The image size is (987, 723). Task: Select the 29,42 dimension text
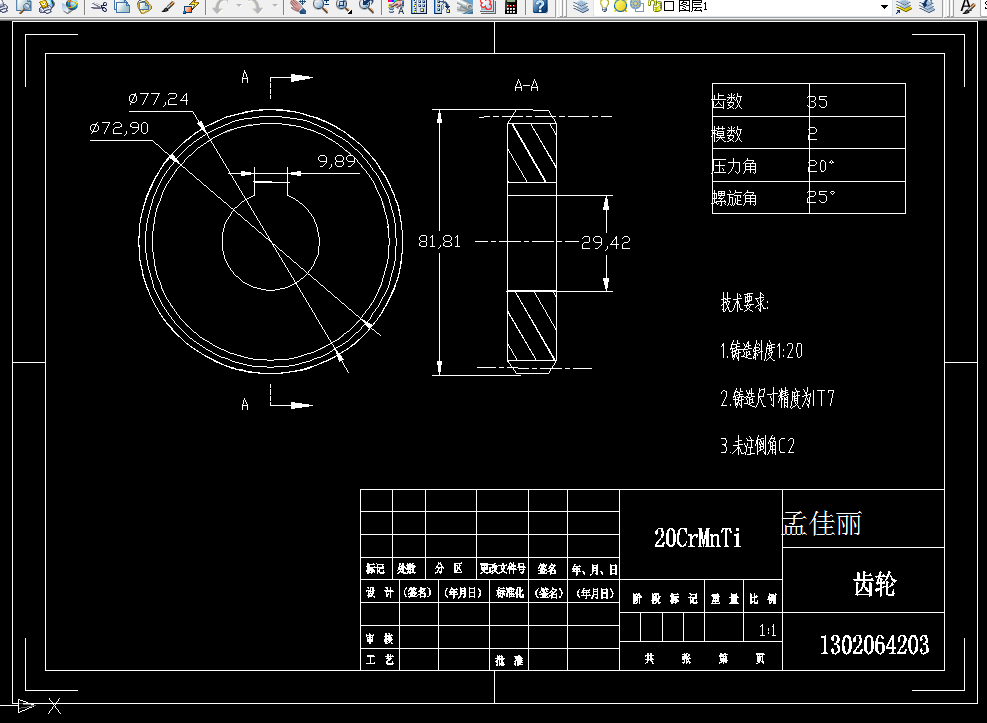606,242
